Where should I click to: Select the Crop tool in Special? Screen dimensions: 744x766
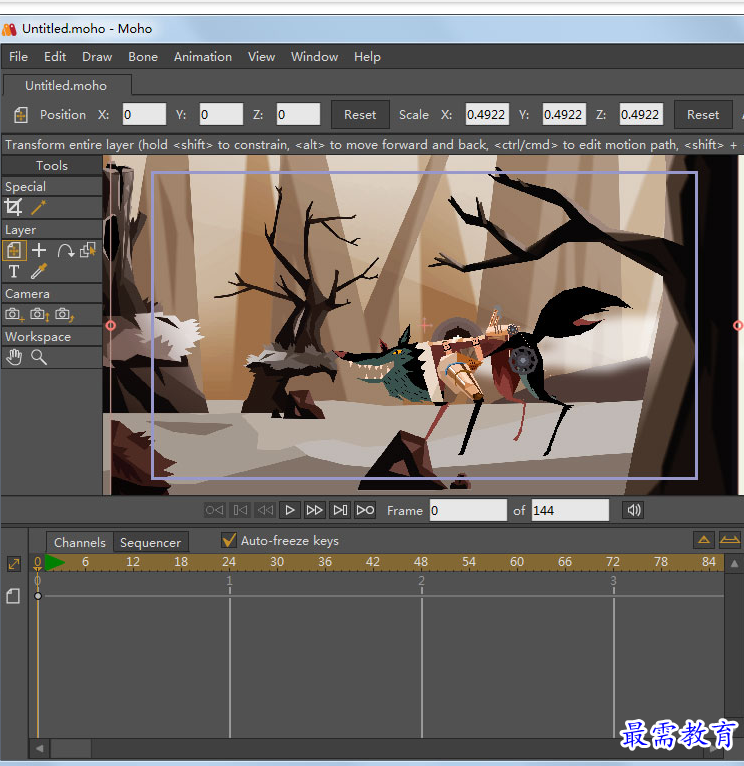(x=13, y=207)
